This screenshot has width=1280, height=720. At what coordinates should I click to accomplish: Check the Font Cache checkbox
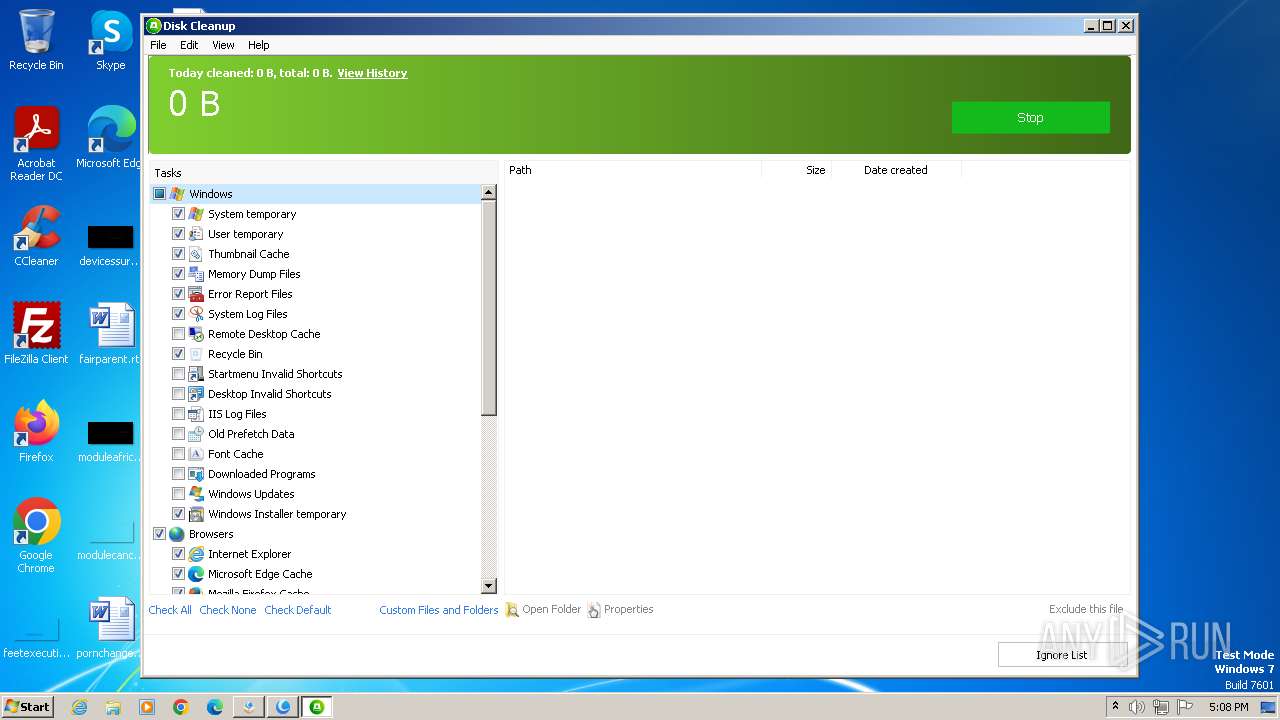[x=178, y=454]
